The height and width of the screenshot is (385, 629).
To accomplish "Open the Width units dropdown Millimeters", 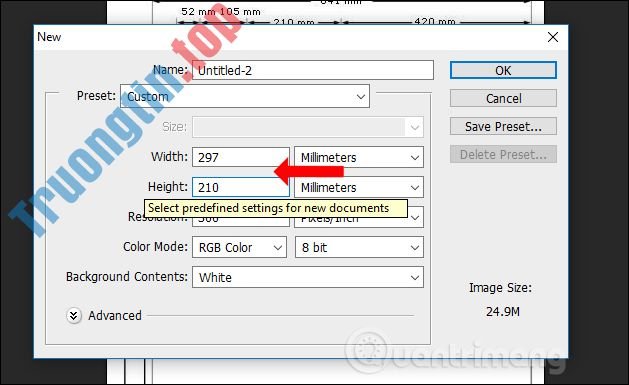I will pyautogui.click(x=359, y=157).
